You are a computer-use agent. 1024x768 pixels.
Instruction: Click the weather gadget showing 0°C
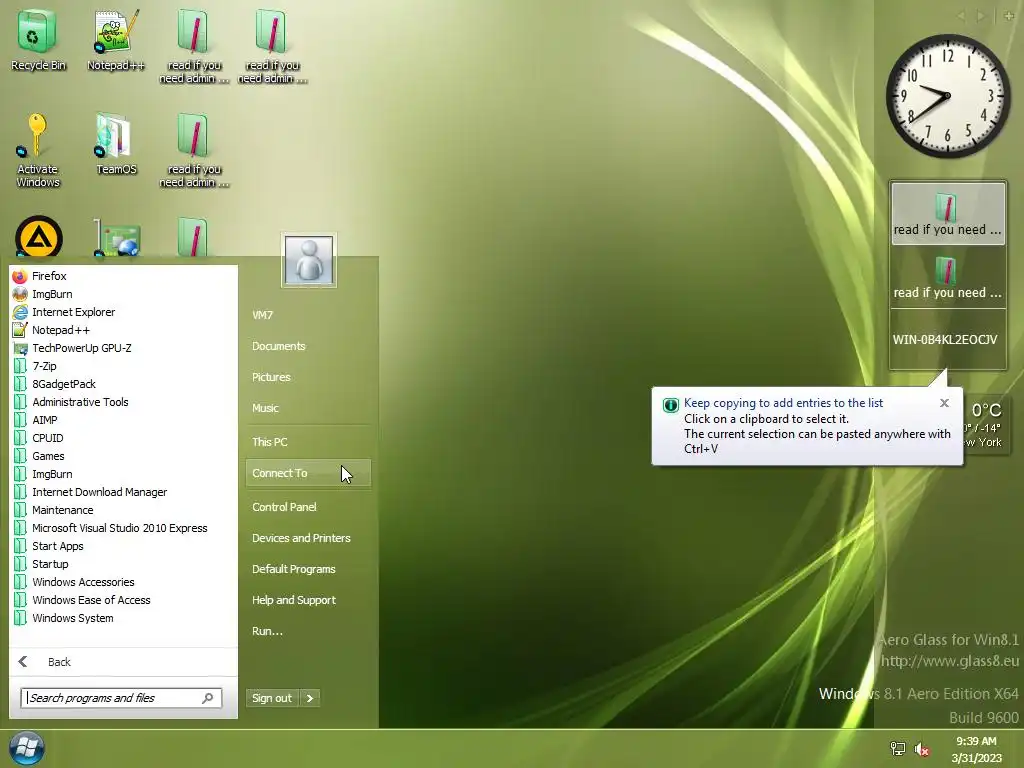click(x=985, y=424)
